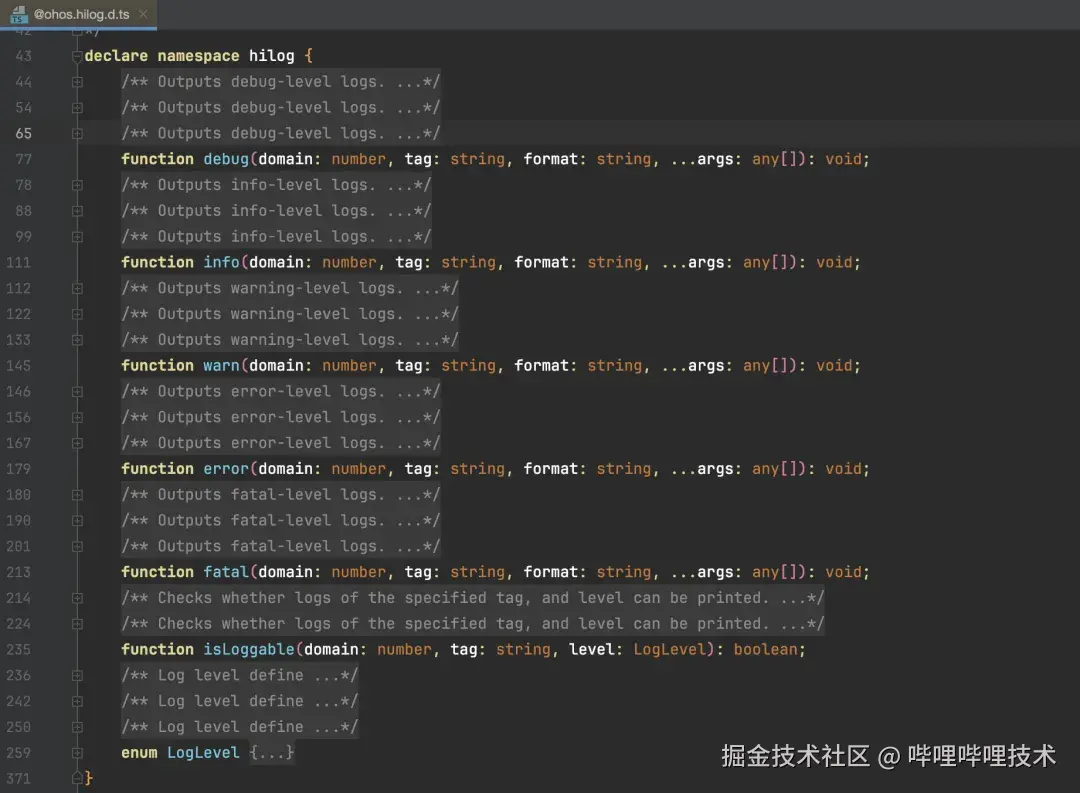Expand the folded warning-level comment at line 133
Viewport: 1080px width, 793px height.
pos(77,340)
